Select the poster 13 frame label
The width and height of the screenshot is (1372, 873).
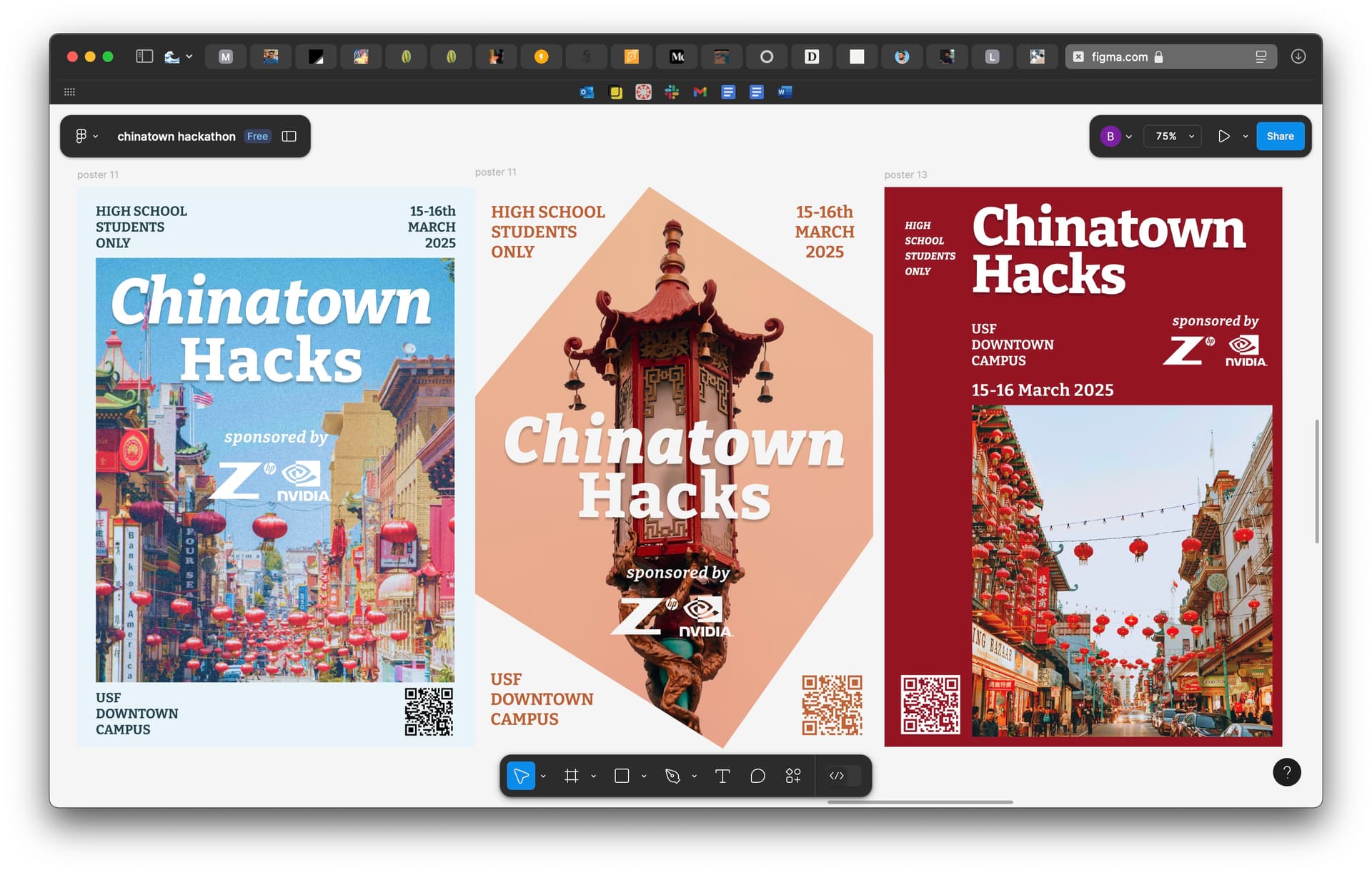[905, 174]
